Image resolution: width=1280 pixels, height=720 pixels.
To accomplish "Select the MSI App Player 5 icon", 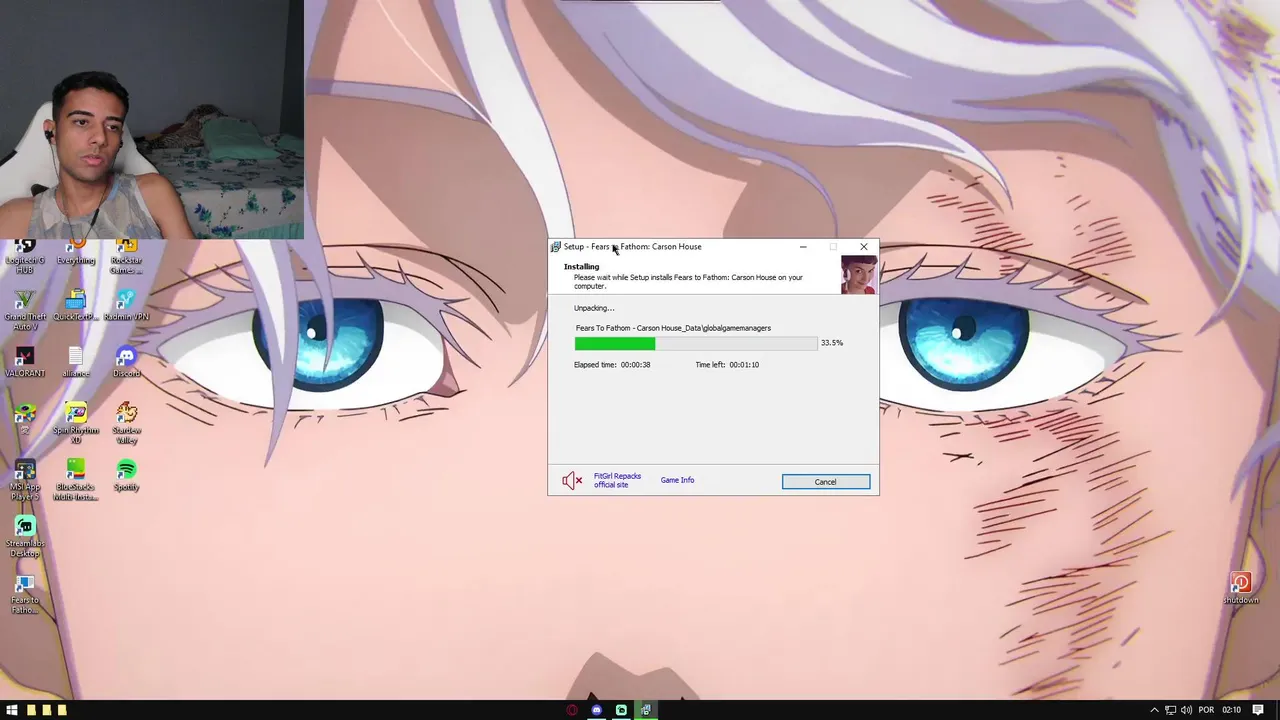I will 25,480.
